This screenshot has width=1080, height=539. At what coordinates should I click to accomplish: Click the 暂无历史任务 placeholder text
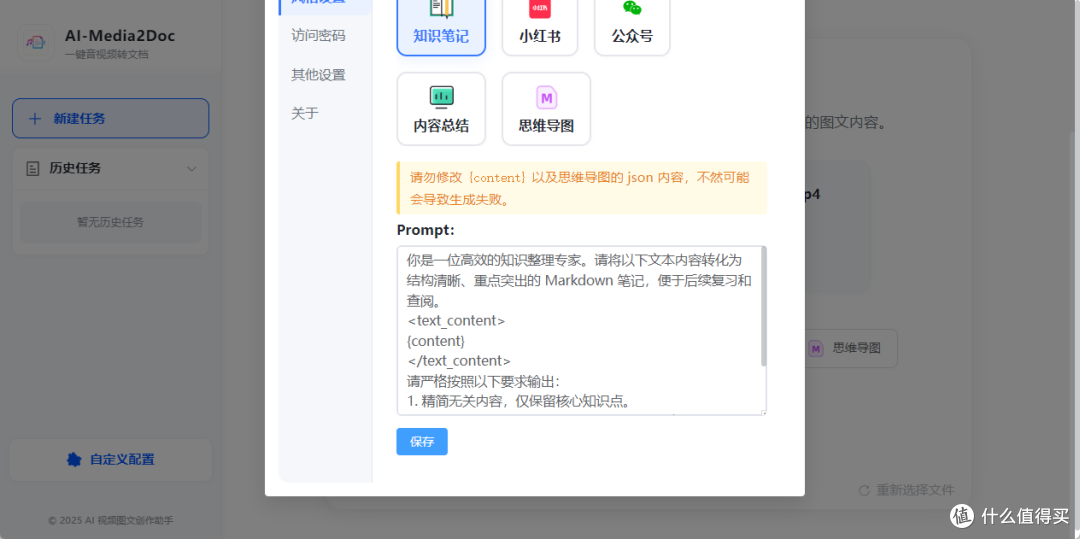(x=110, y=222)
